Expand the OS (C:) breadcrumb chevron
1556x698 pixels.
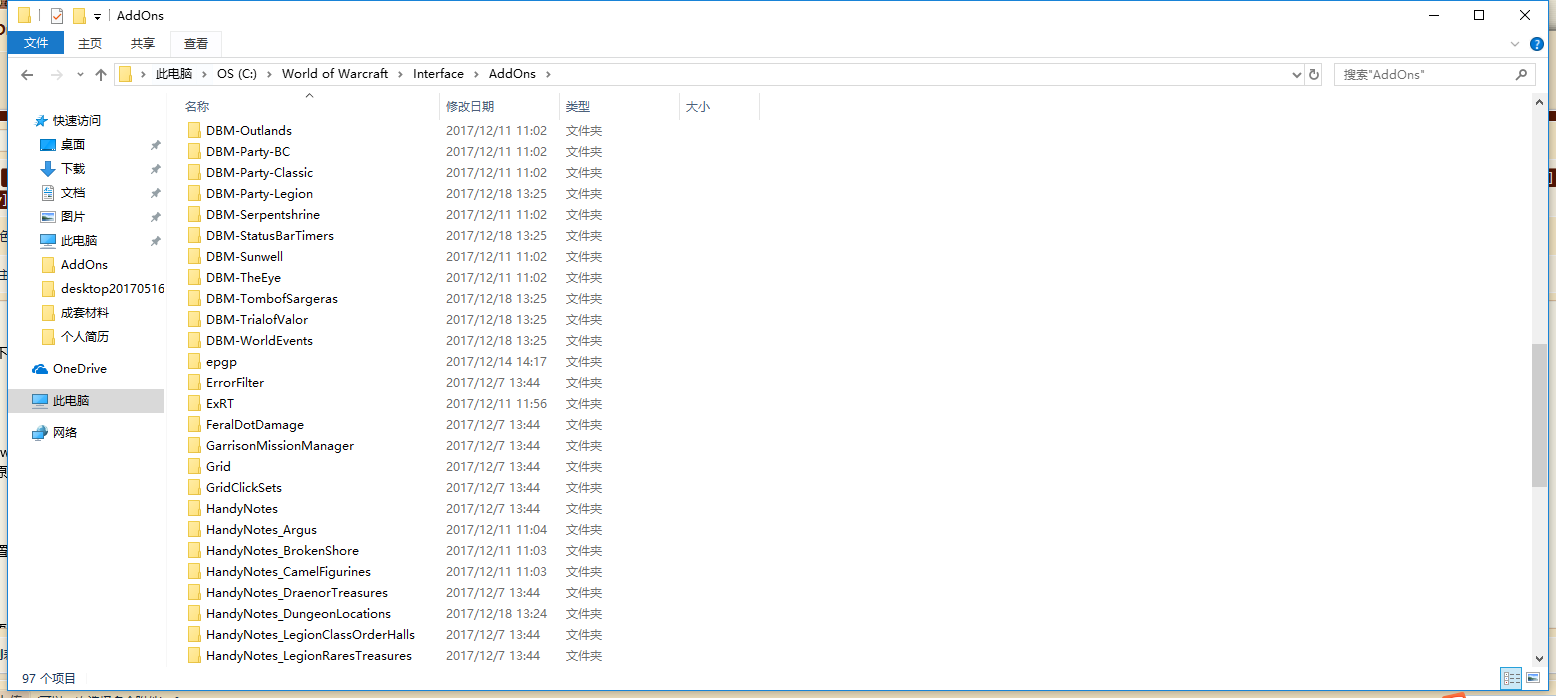click(x=270, y=74)
